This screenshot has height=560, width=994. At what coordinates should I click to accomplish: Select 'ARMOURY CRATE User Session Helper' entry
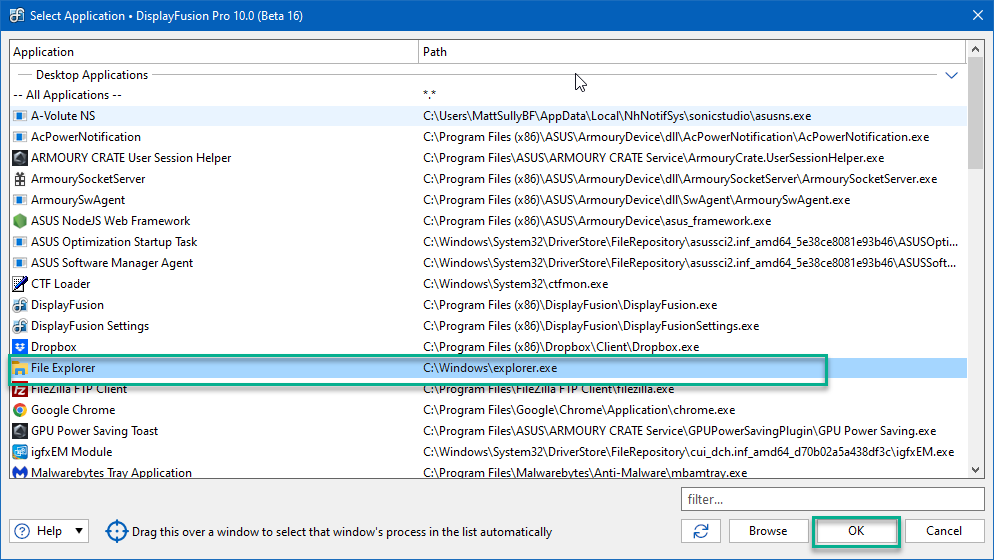coord(131,158)
